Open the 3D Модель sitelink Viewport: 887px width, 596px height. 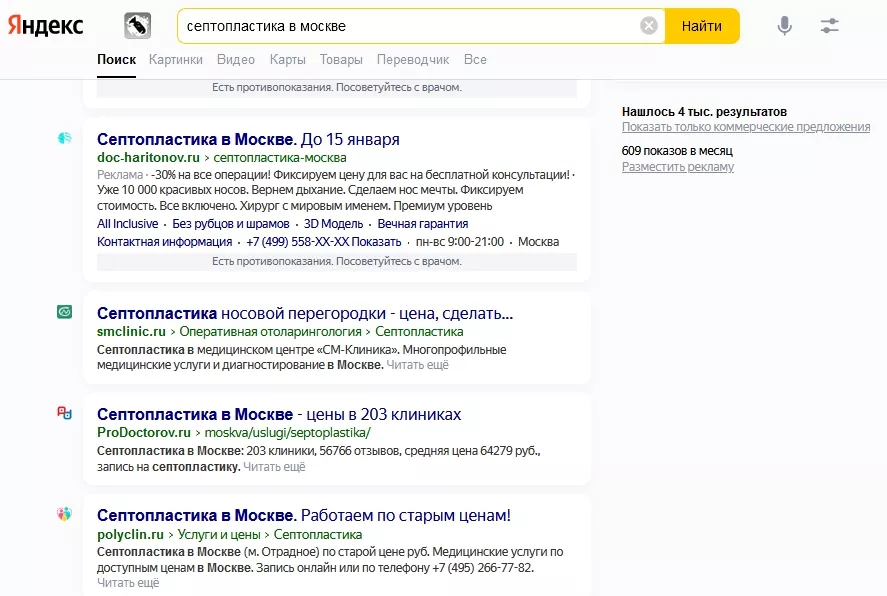point(333,224)
